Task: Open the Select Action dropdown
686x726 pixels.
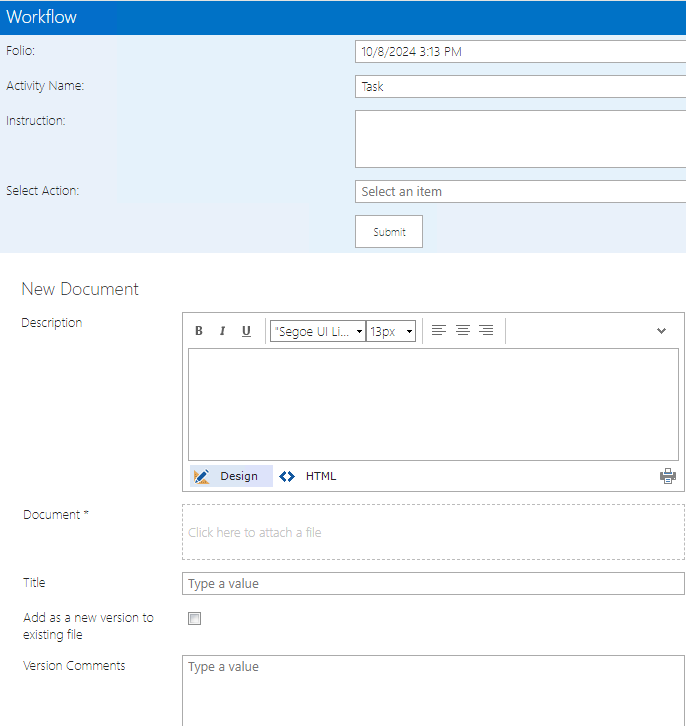Action: point(520,191)
